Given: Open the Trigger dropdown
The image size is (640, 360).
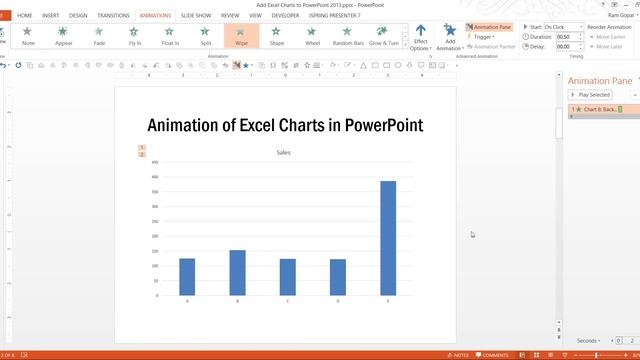Looking at the screenshot, I should tap(481, 37).
